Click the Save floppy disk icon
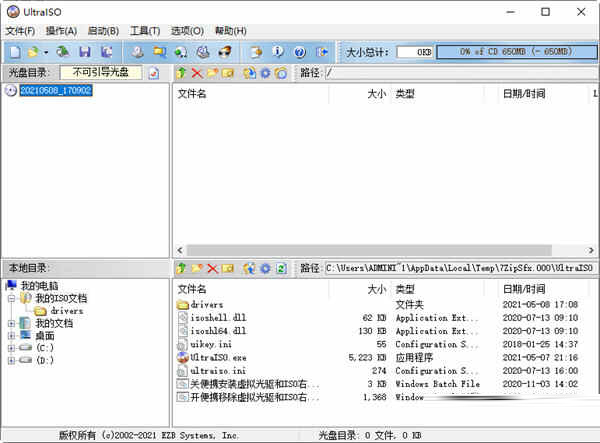The width and height of the screenshot is (600, 443). pos(84,51)
